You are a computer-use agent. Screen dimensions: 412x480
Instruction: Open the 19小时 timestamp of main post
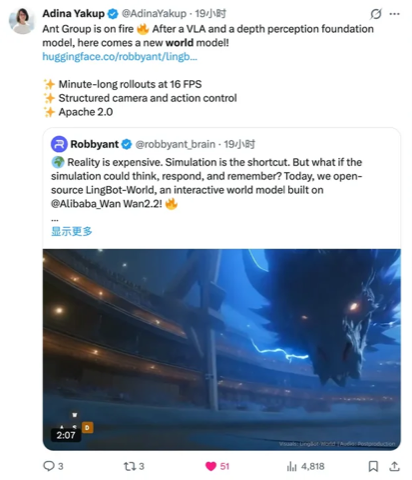210,14
